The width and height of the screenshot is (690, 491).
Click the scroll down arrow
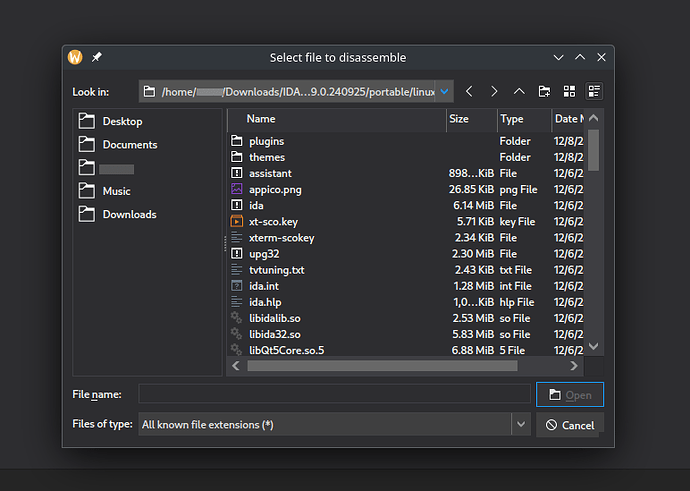pos(593,346)
